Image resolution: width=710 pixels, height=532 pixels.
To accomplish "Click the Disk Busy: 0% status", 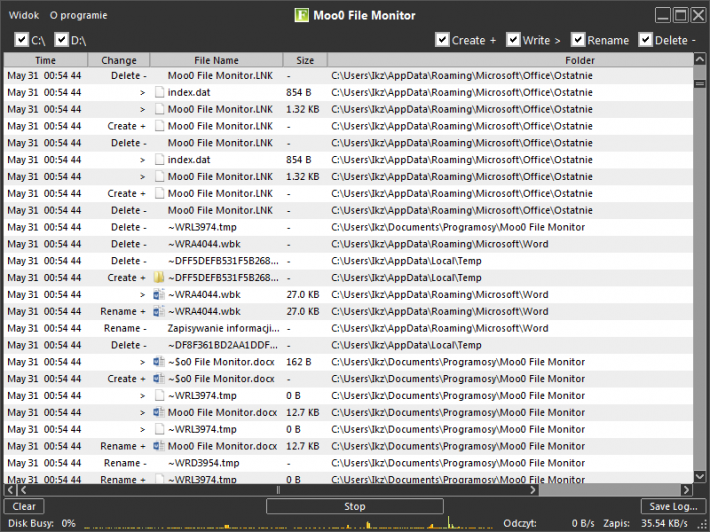I will pos(42,523).
